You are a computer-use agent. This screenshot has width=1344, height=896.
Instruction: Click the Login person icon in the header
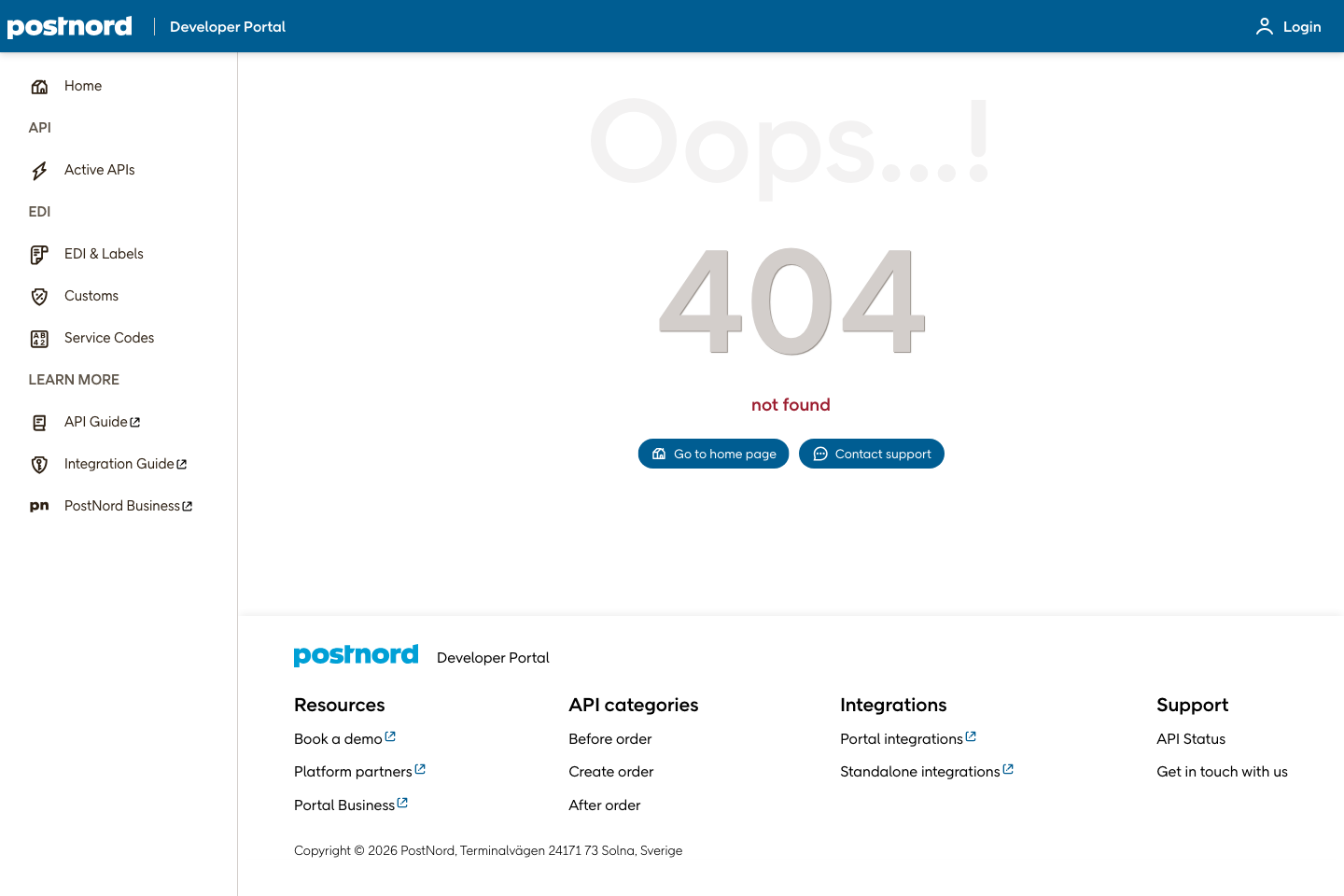[1265, 26]
